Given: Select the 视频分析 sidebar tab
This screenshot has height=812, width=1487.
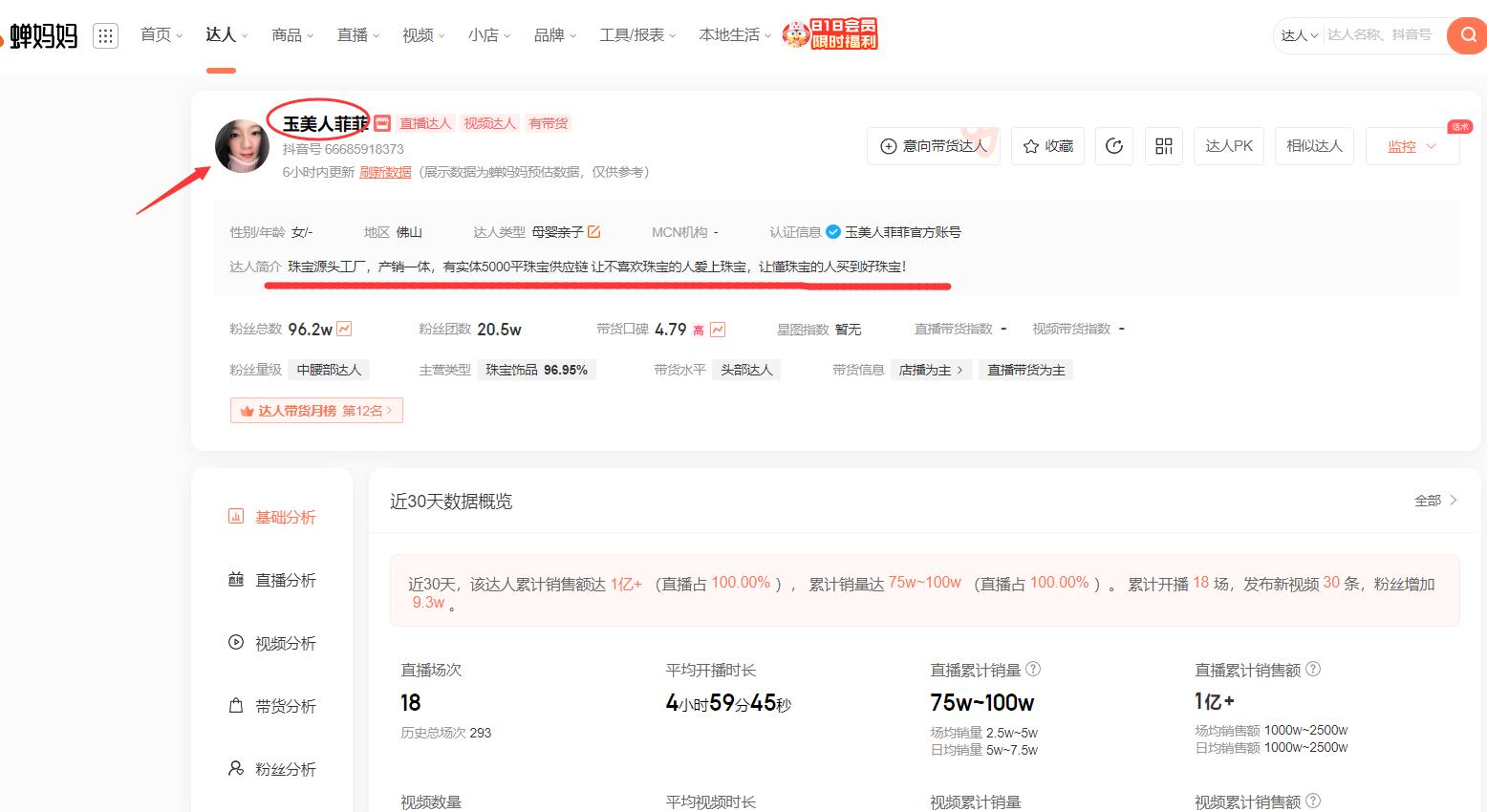Looking at the screenshot, I should (x=272, y=643).
